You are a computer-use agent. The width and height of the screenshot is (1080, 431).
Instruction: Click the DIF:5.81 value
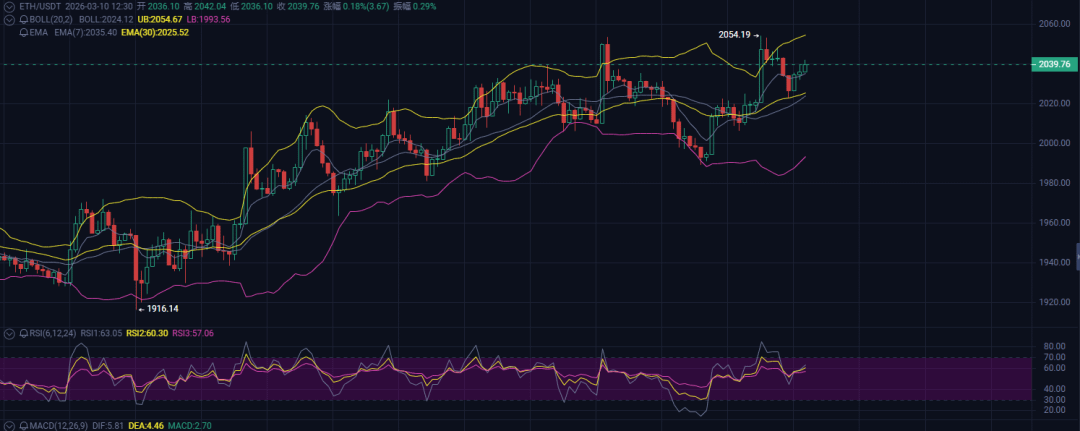coord(110,425)
